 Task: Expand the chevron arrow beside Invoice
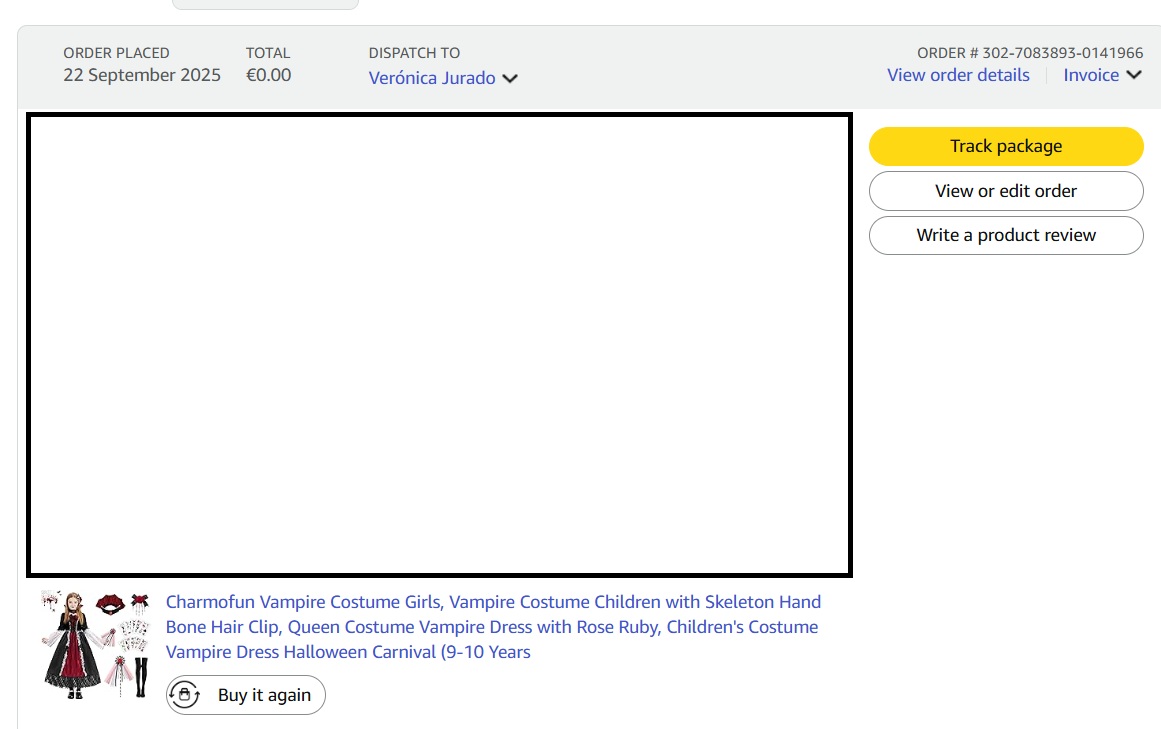(x=1134, y=75)
